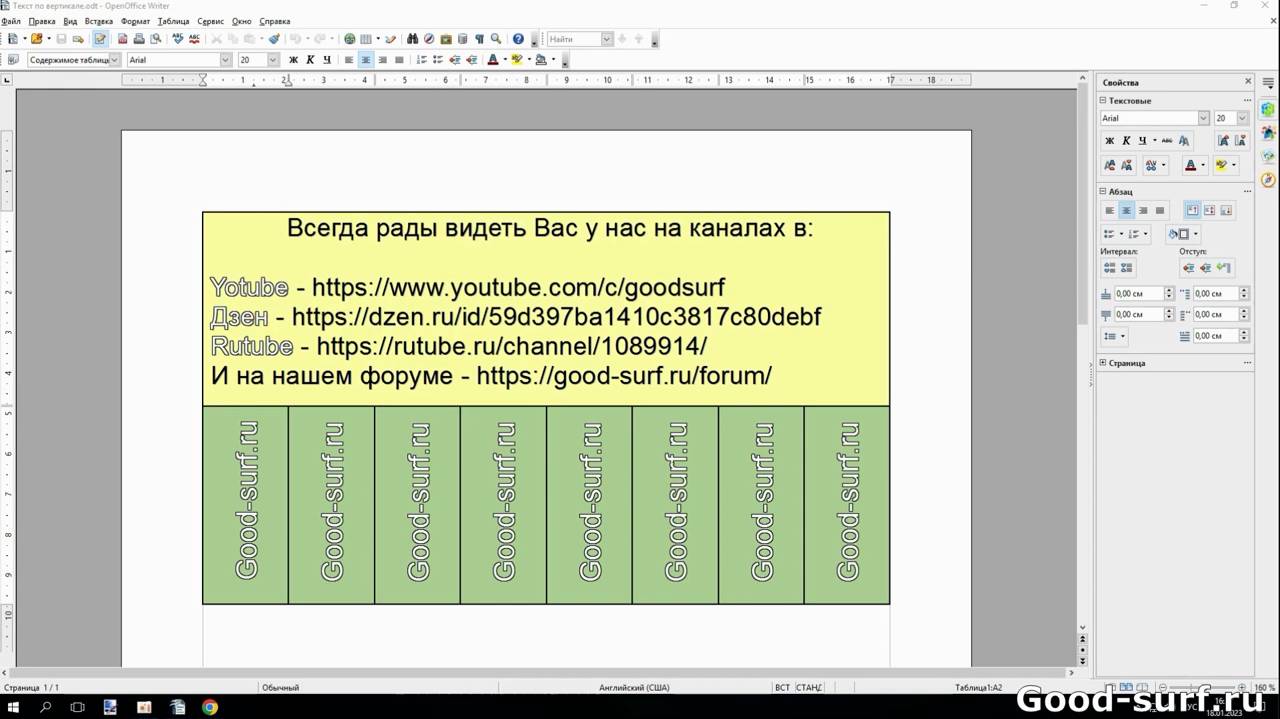Toggle Nonprinting characters pilcrow icon
Viewport: 1280px width, 719px height.
point(479,39)
